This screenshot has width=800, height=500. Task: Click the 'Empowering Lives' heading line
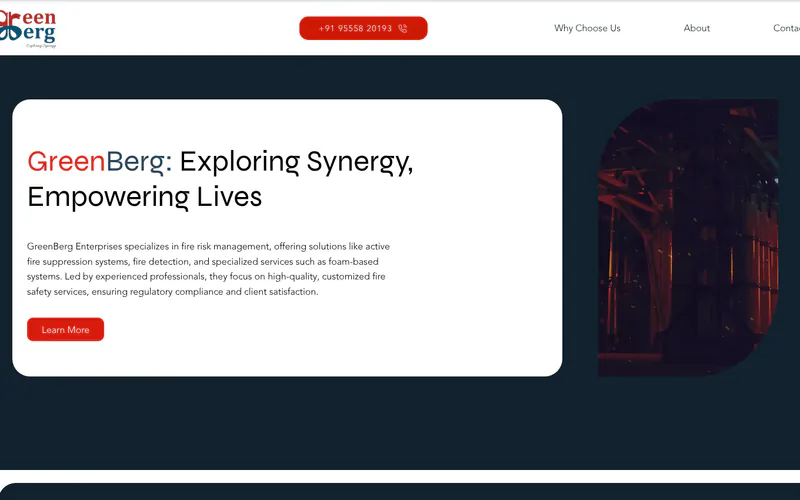[144, 197]
